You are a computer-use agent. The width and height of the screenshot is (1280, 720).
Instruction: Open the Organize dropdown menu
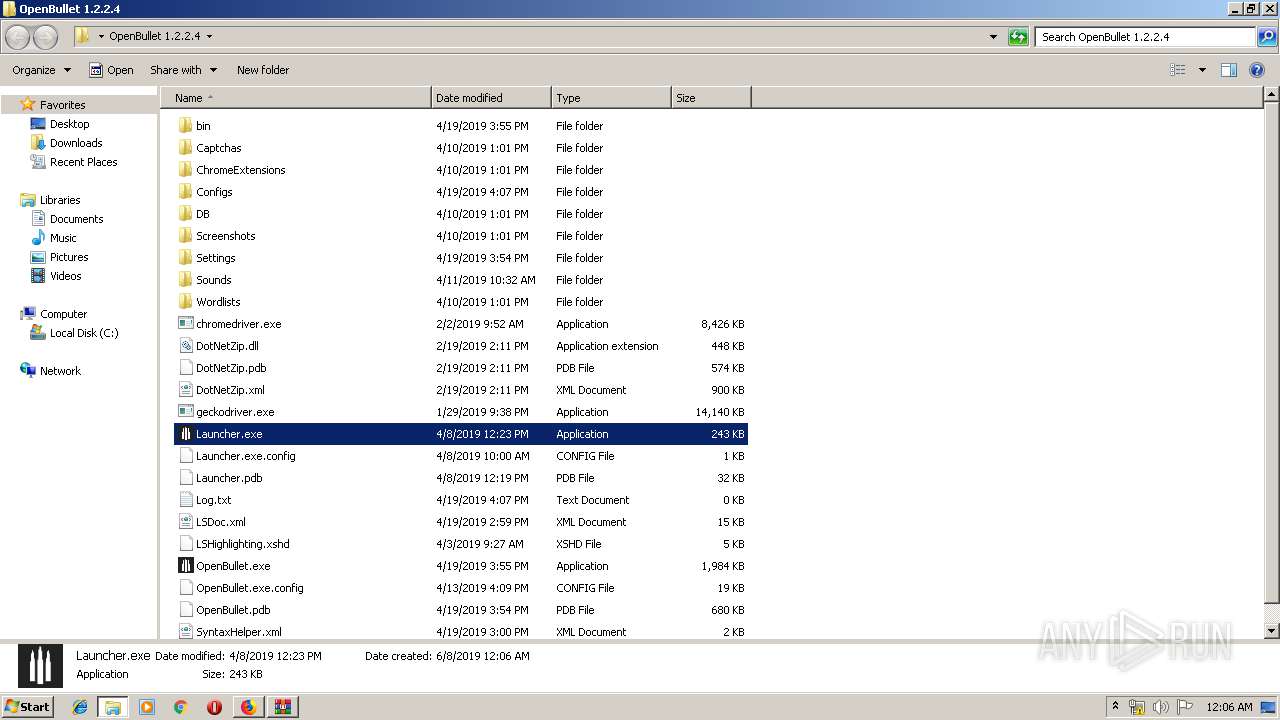pos(42,70)
